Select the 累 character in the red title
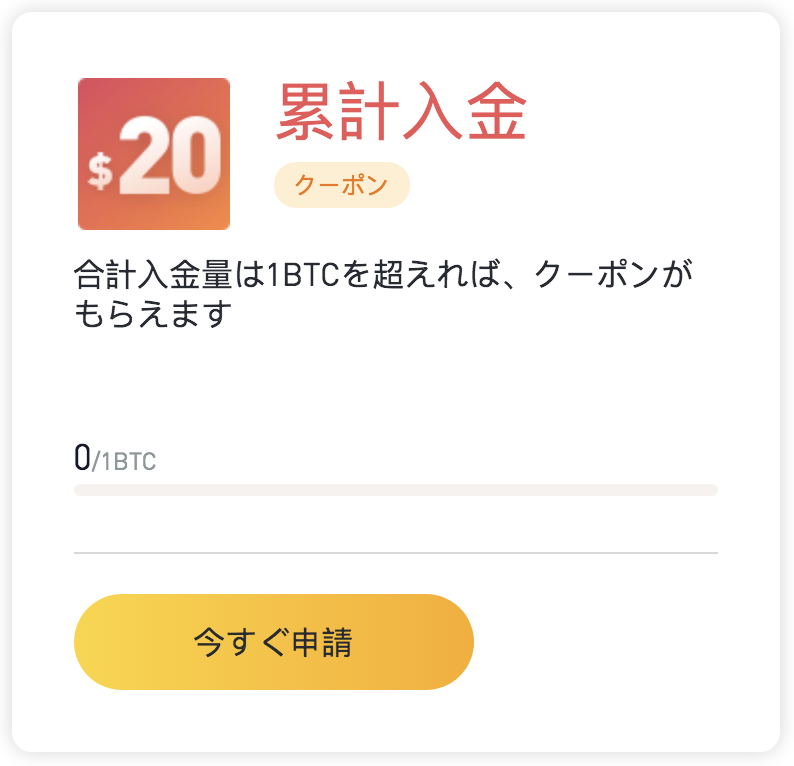The height and width of the screenshot is (766, 794). [x=306, y=110]
